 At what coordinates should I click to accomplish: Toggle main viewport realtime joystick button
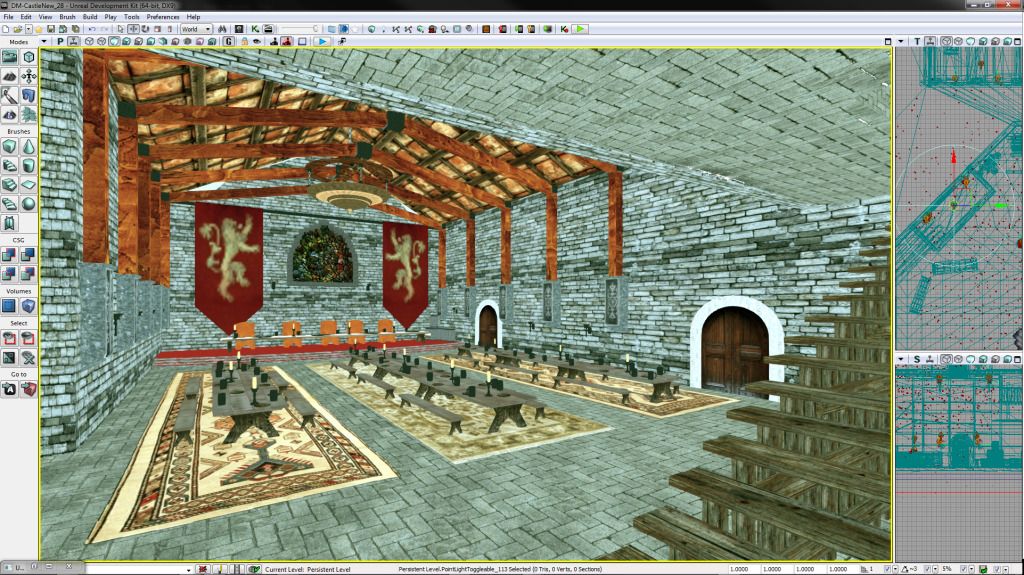tap(74, 41)
